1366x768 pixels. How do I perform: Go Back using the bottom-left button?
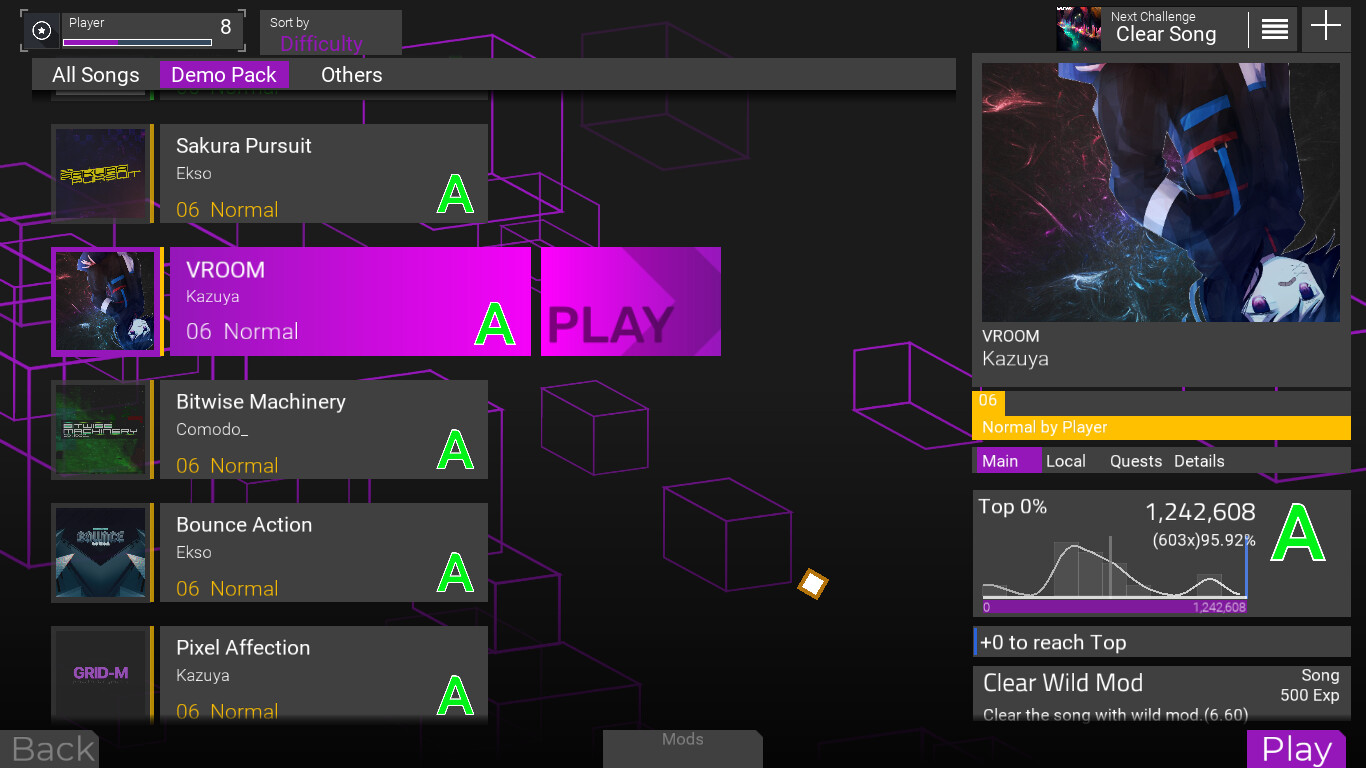(x=50, y=748)
